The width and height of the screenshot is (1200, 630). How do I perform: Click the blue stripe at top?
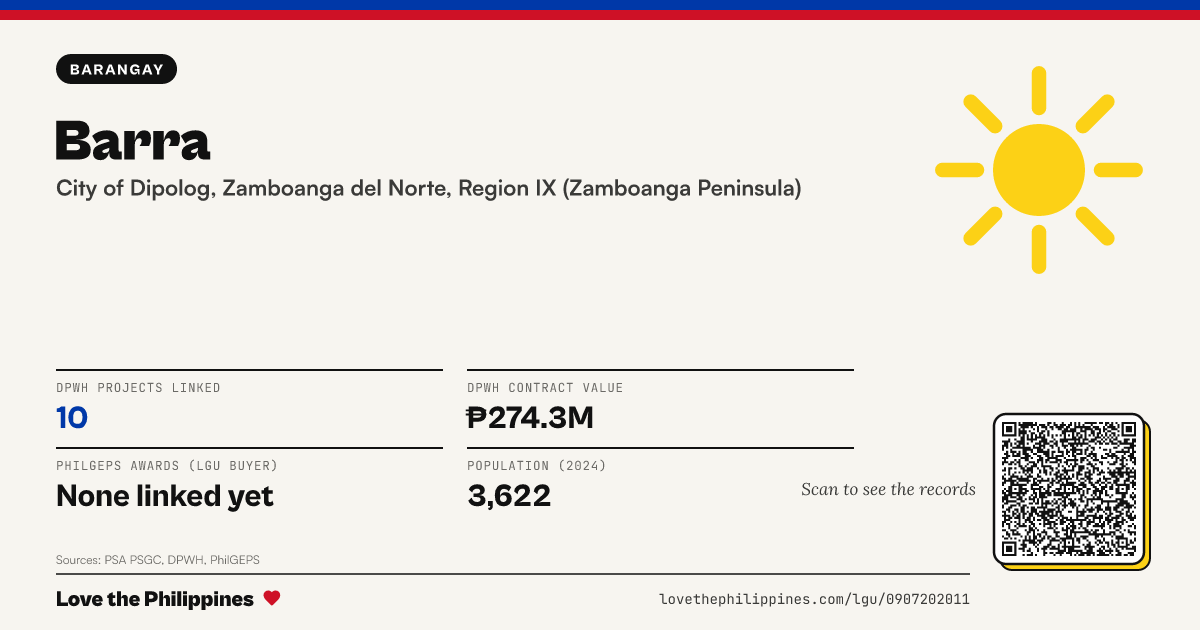click(600, 5)
